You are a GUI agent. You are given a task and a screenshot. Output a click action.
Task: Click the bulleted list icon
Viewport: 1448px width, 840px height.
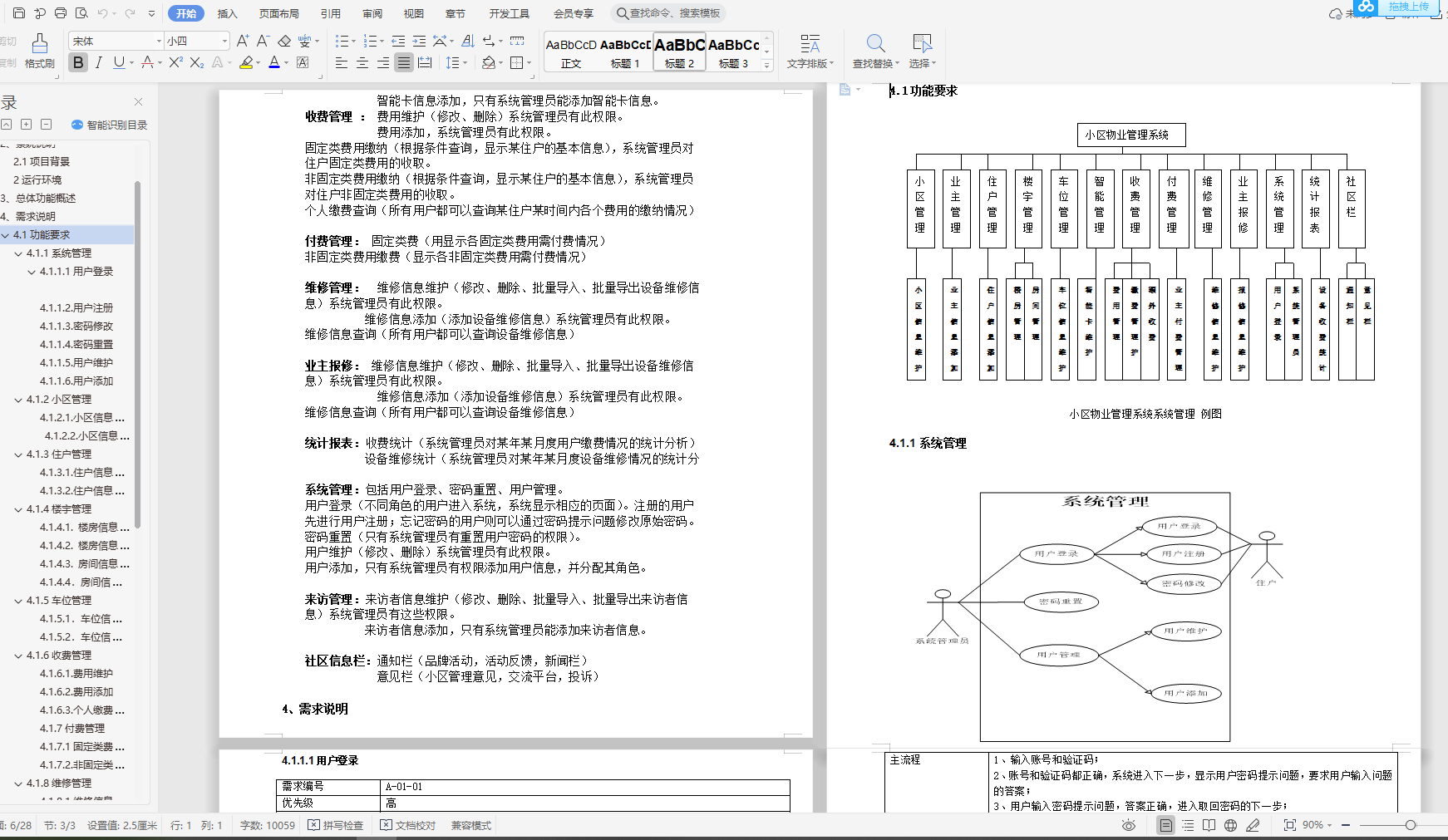342,41
